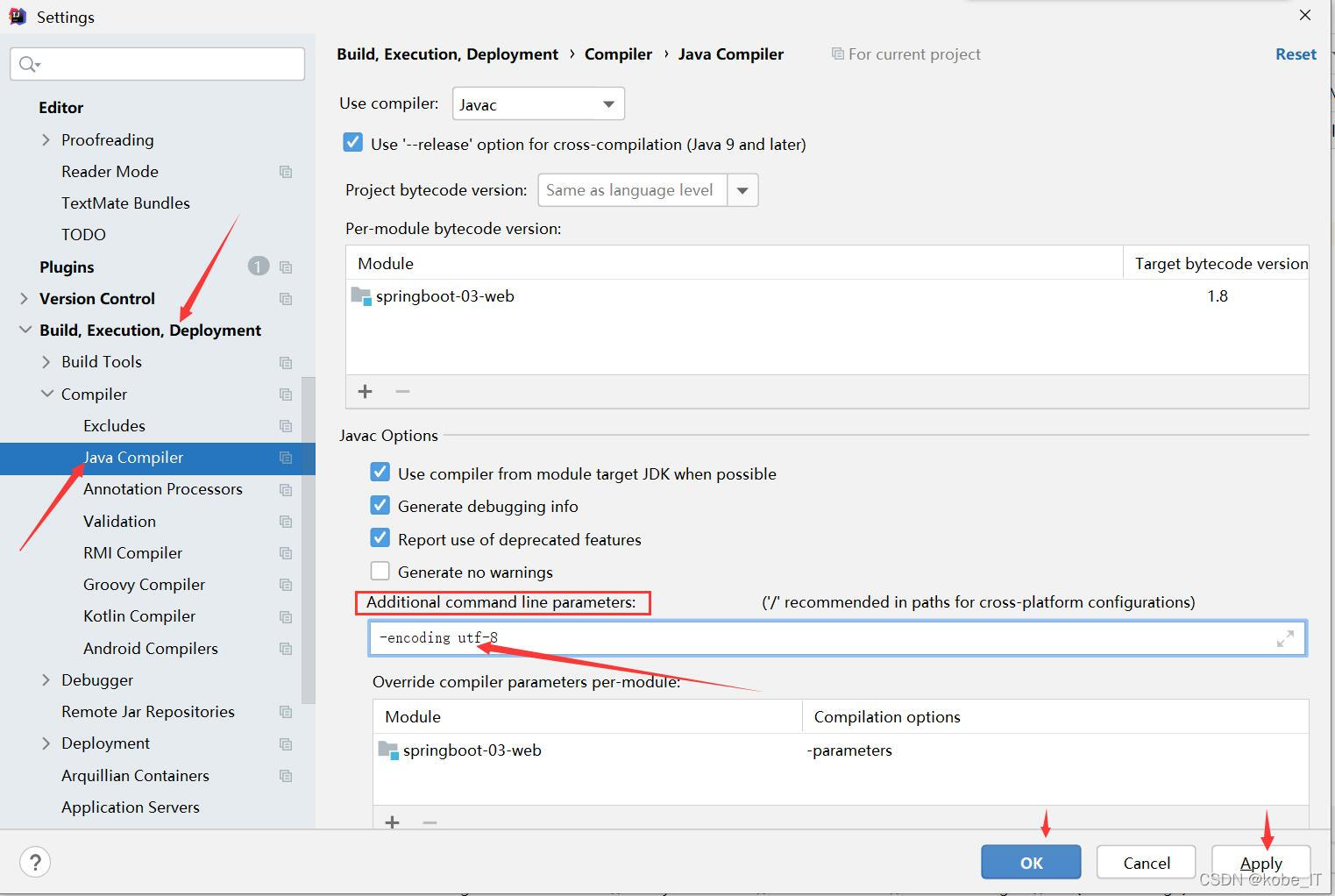This screenshot has width=1335, height=896.
Task: Click the settings search input field
Action: [x=158, y=64]
